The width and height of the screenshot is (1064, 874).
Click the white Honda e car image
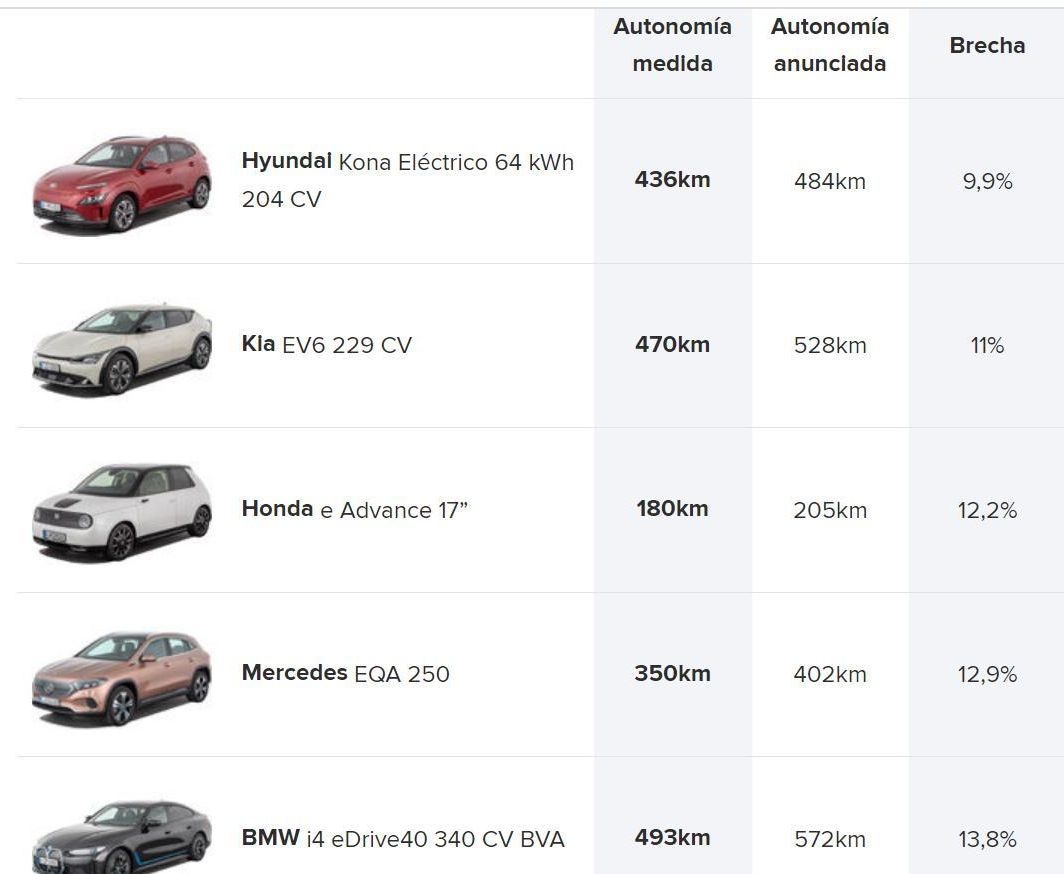122,511
